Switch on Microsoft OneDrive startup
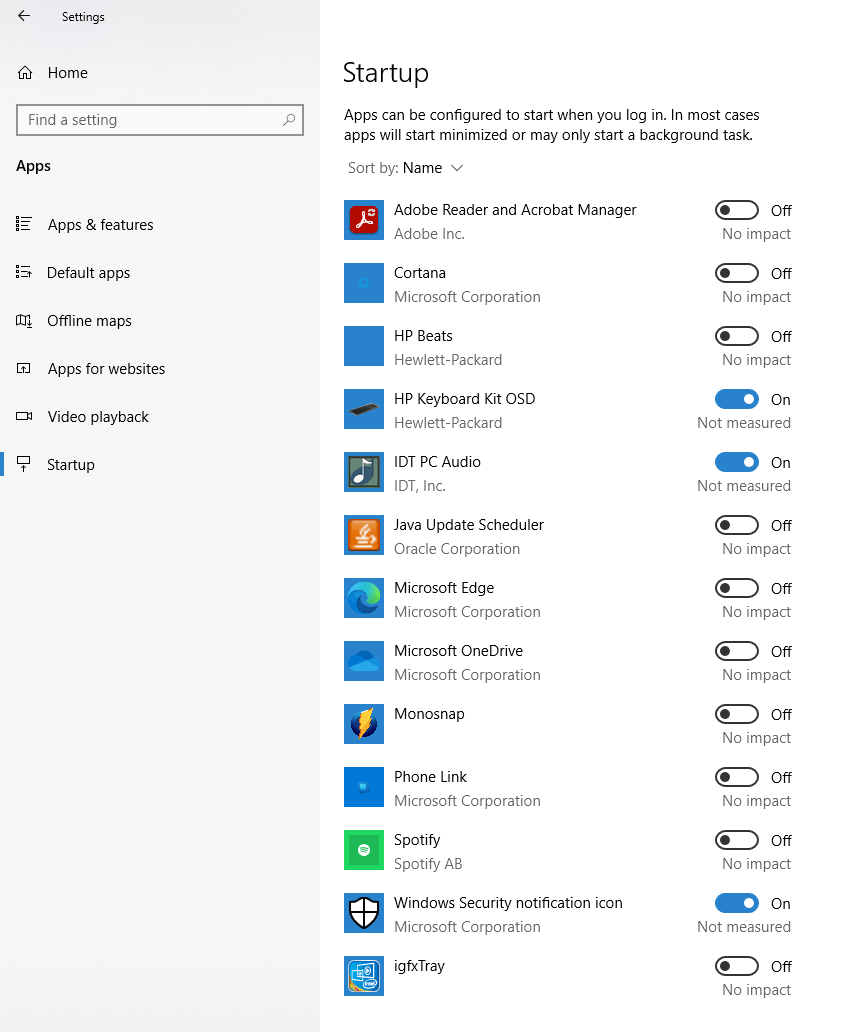 [x=737, y=651]
